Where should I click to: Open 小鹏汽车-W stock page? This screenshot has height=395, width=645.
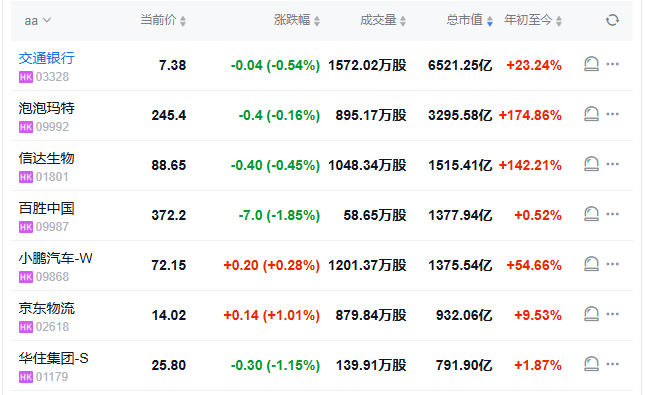[56, 258]
